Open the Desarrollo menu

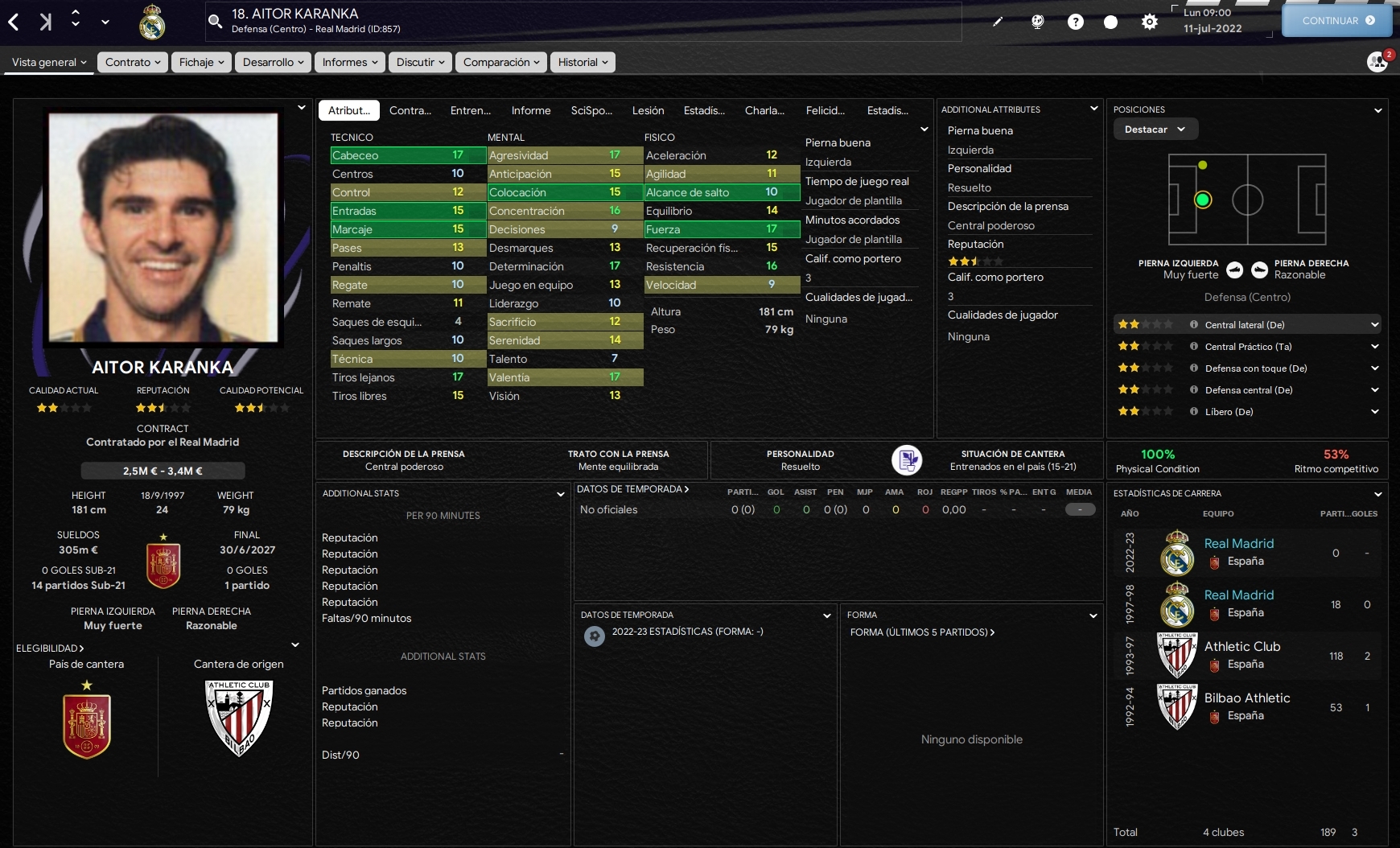[273, 62]
